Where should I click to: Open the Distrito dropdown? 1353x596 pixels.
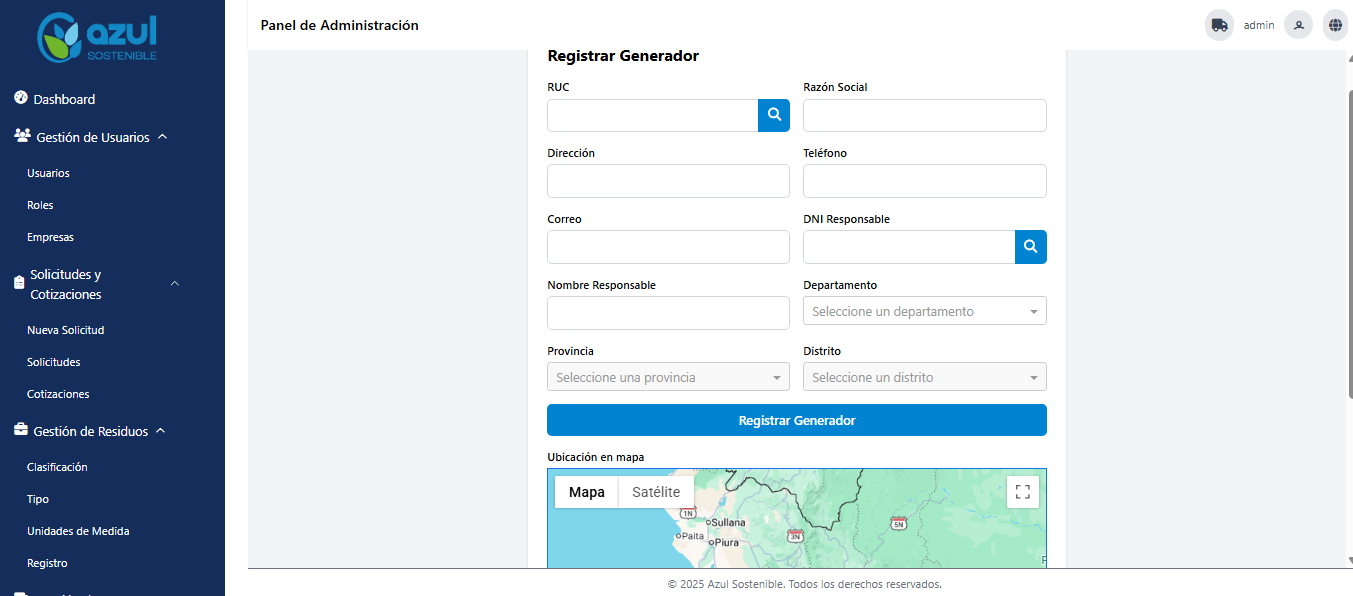click(x=925, y=377)
